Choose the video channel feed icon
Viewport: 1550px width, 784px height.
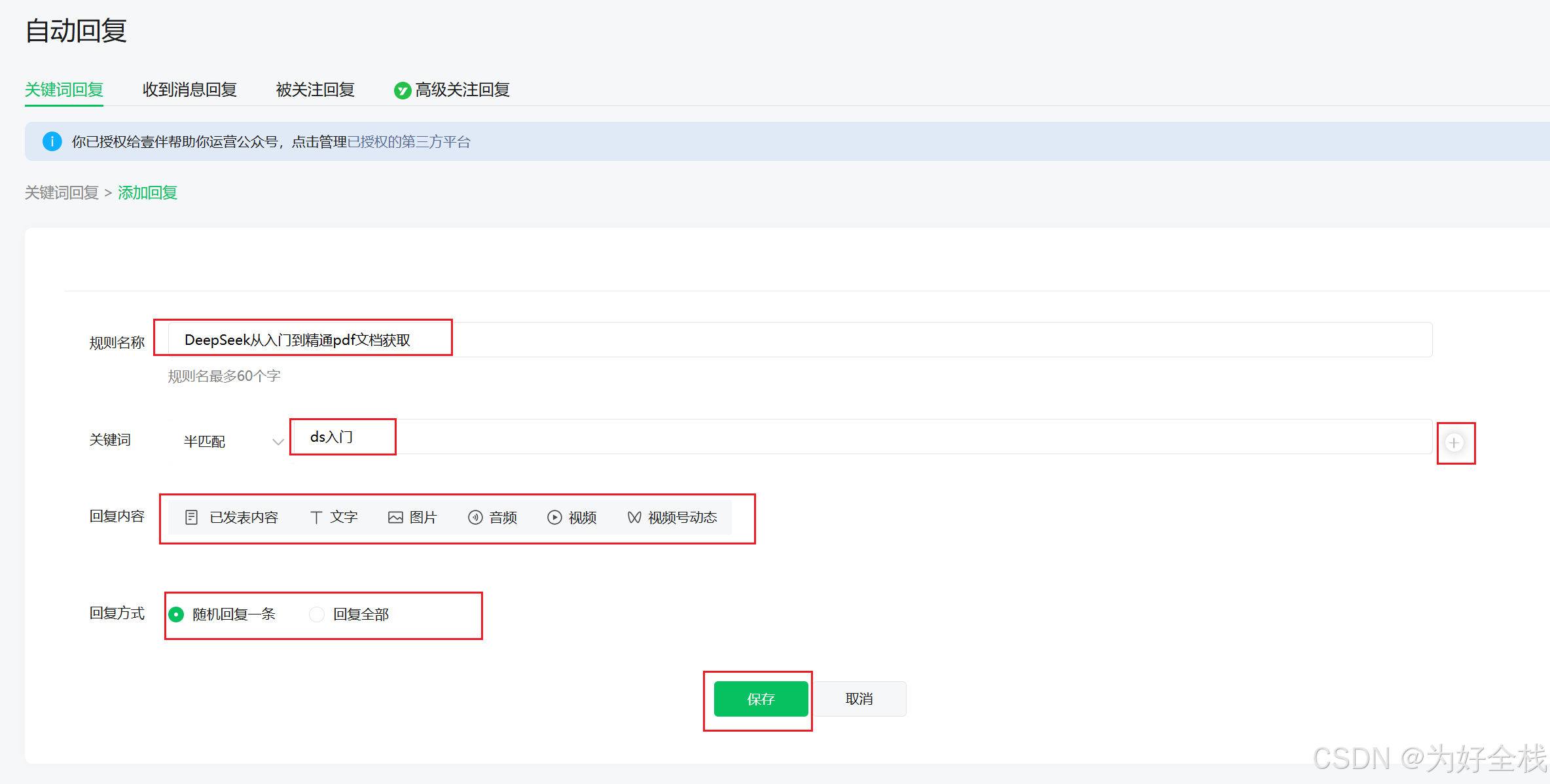click(x=634, y=518)
